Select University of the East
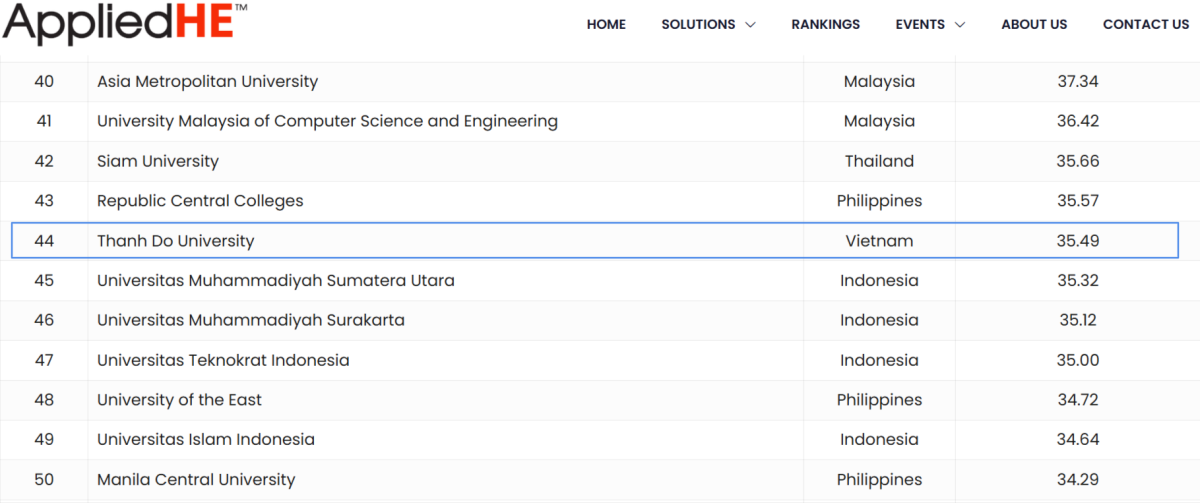1200x503 pixels. (x=179, y=400)
